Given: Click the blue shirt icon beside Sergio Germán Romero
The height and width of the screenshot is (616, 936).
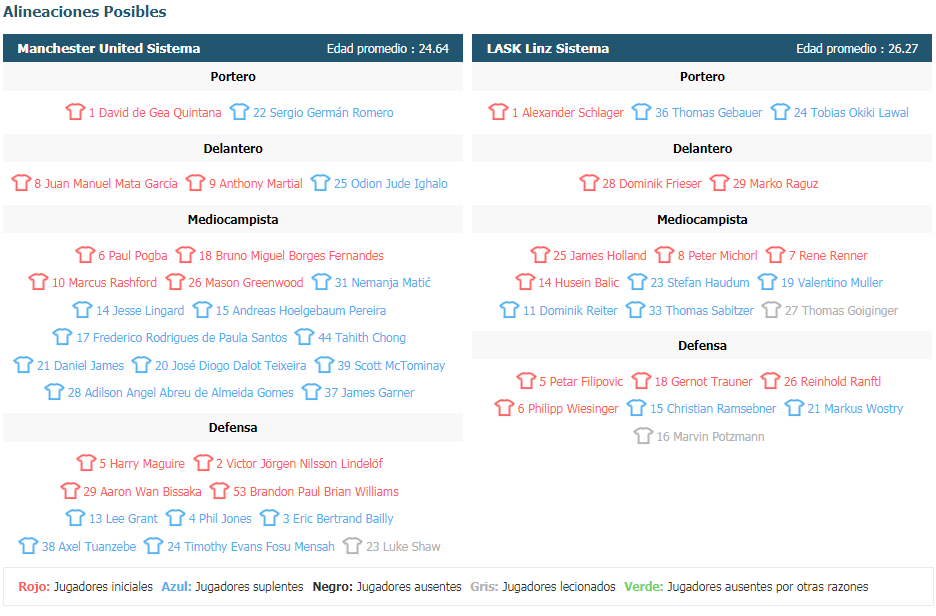Looking at the screenshot, I should pyautogui.click(x=239, y=112).
